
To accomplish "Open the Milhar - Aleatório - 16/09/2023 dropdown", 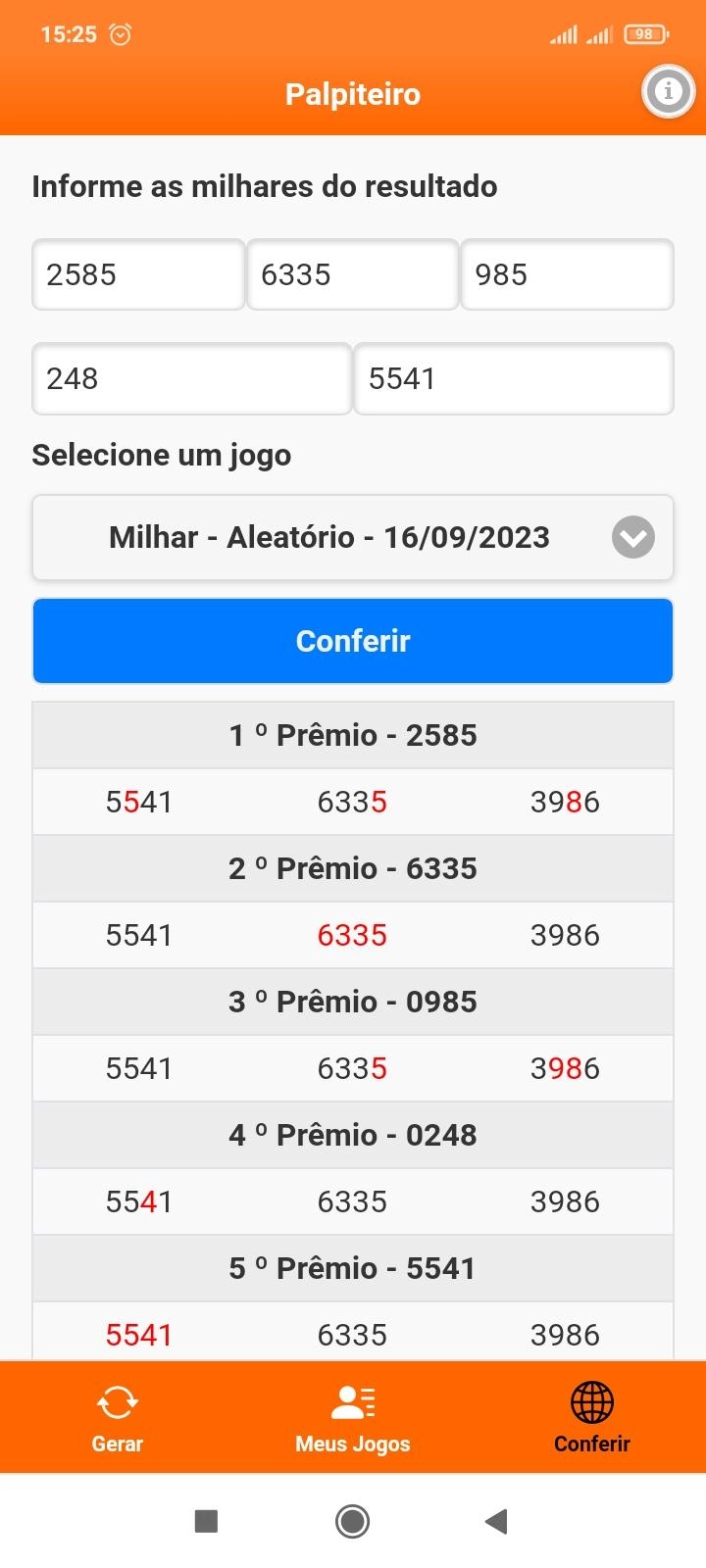I will pos(353,537).
